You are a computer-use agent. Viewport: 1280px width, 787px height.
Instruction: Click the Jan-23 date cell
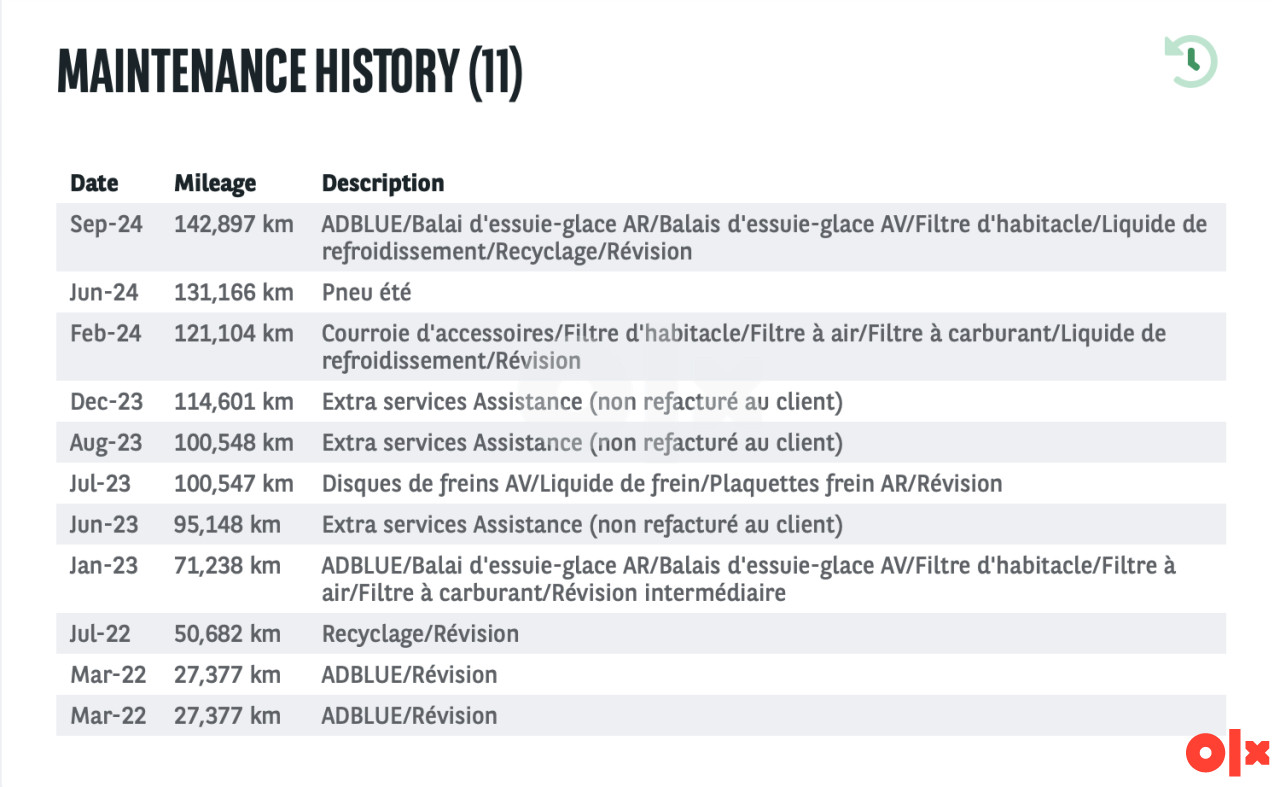[x=104, y=566]
